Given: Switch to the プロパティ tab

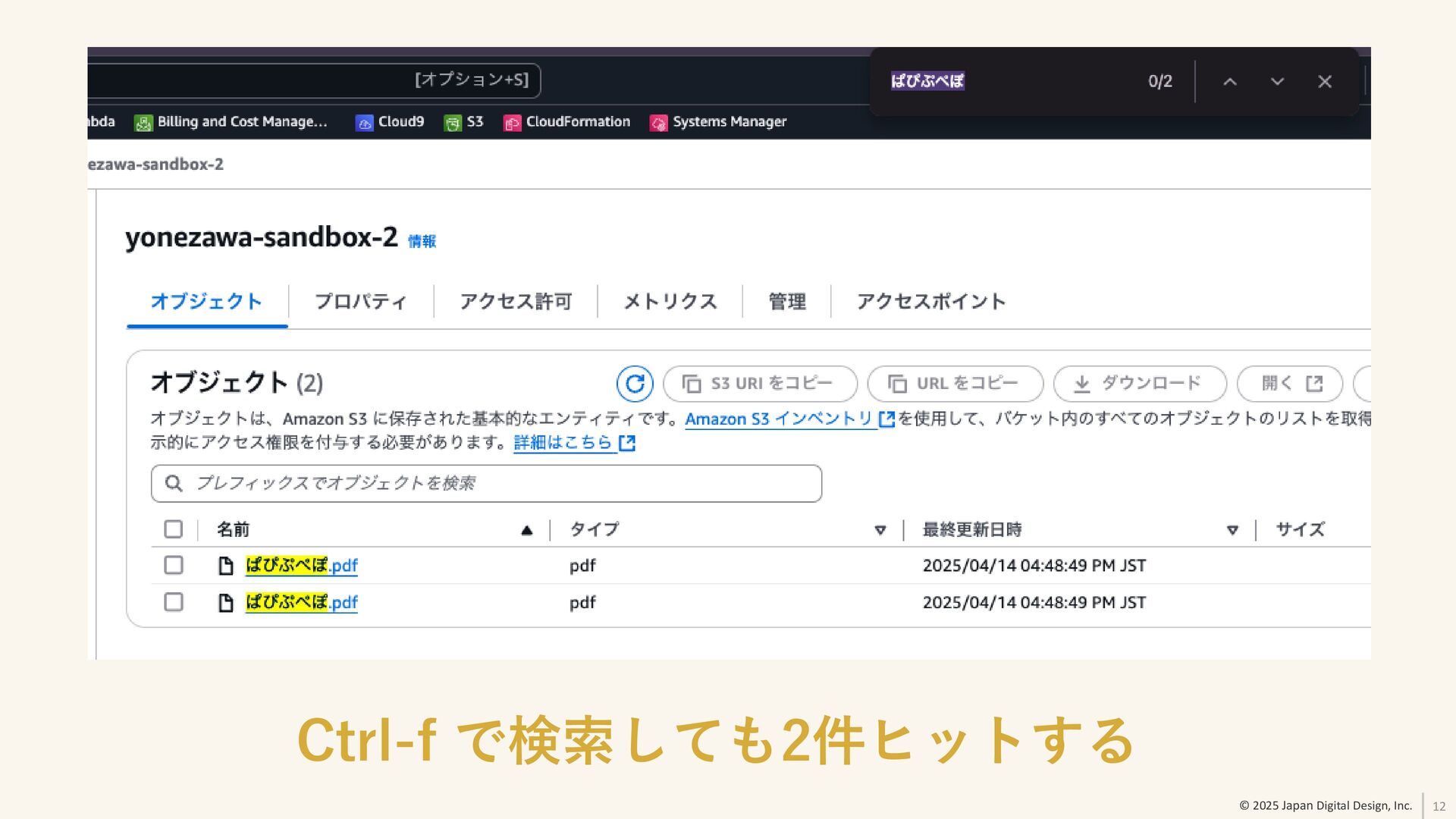Looking at the screenshot, I should pos(360,302).
